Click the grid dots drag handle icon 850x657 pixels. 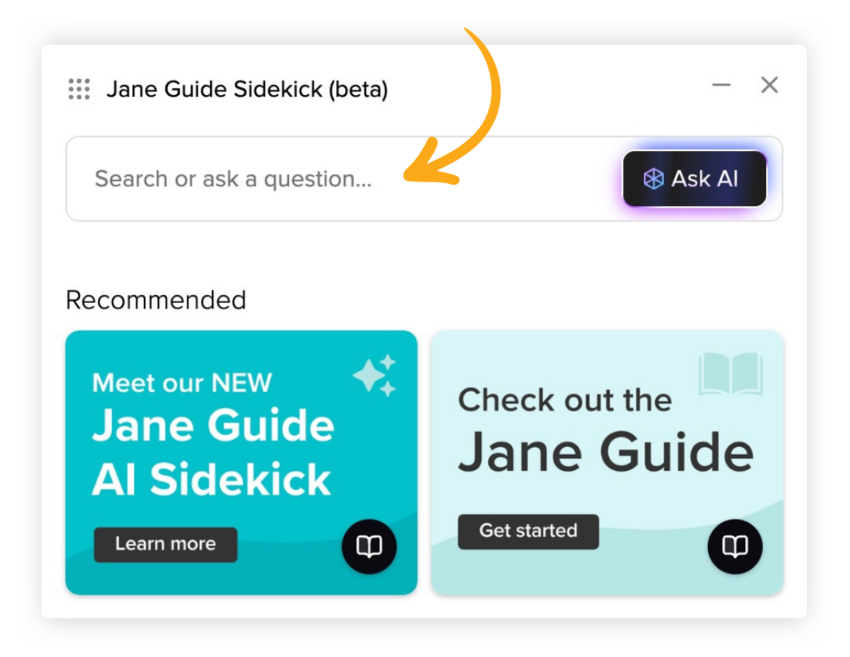point(79,89)
